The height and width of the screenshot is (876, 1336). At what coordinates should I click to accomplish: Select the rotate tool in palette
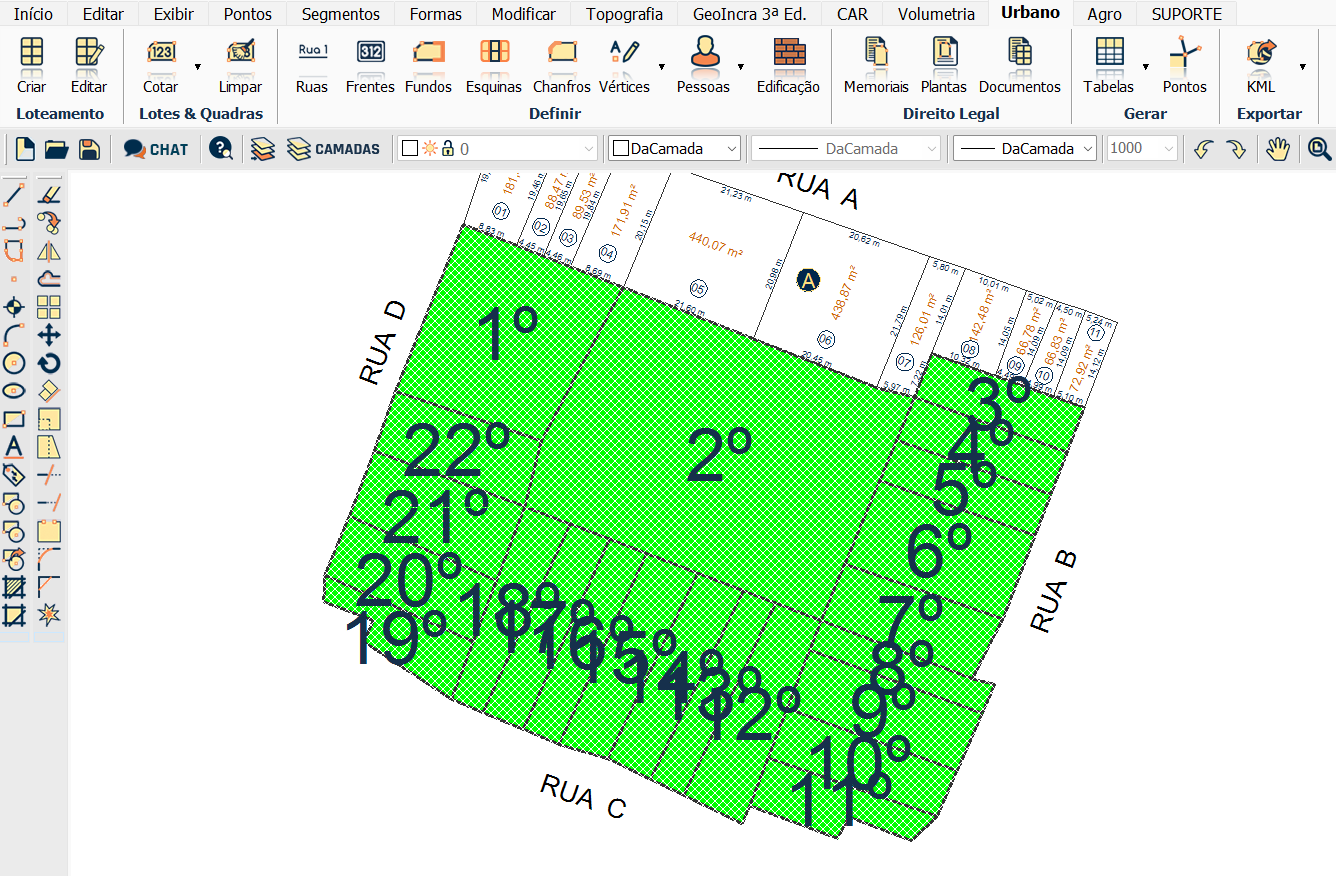49,363
